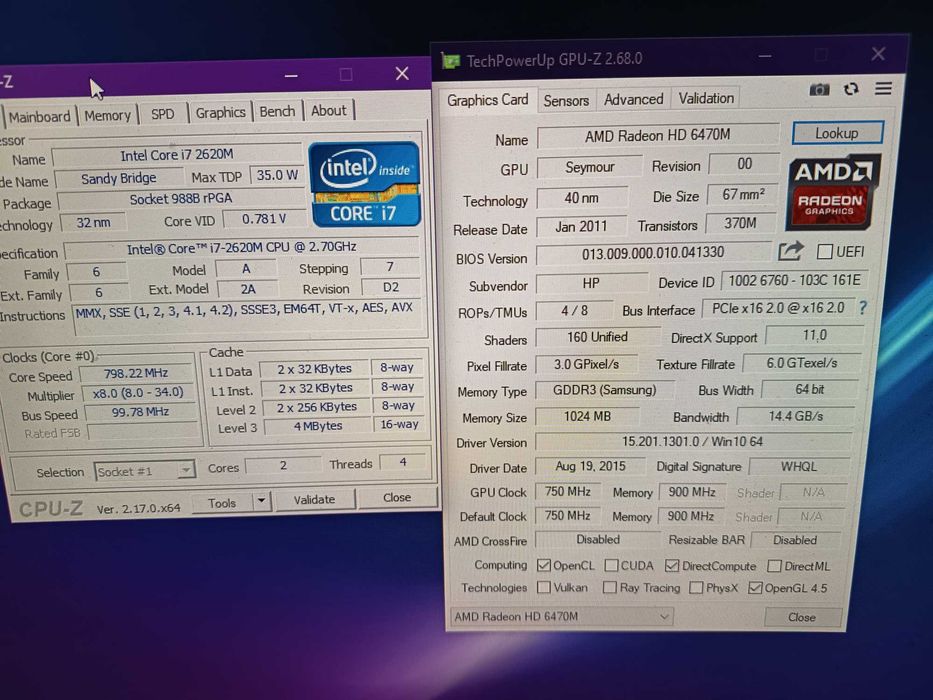Viewport: 933px width, 700px height.
Task: Expand the CPU-Z Tools dropdown arrow
Action: pyautogui.click(x=261, y=501)
